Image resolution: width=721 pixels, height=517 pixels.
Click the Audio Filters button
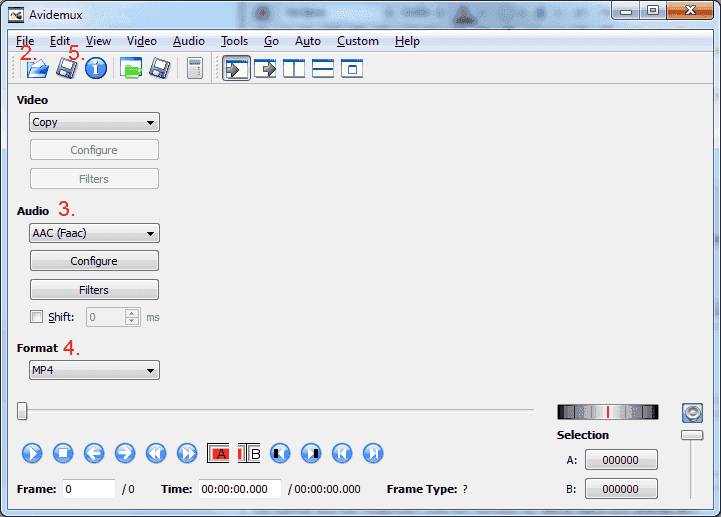pos(94,290)
